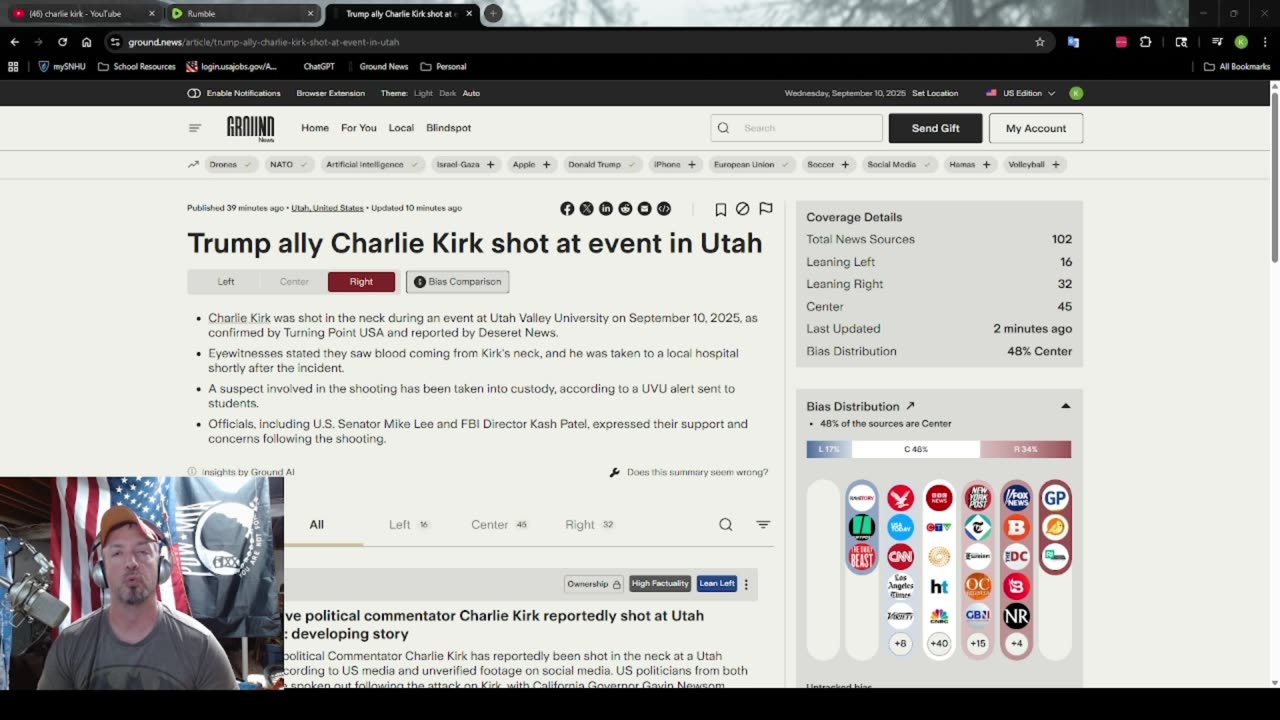This screenshot has width=1280, height=720.
Task: Open the filter icon in article list
Action: [x=763, y=524]
